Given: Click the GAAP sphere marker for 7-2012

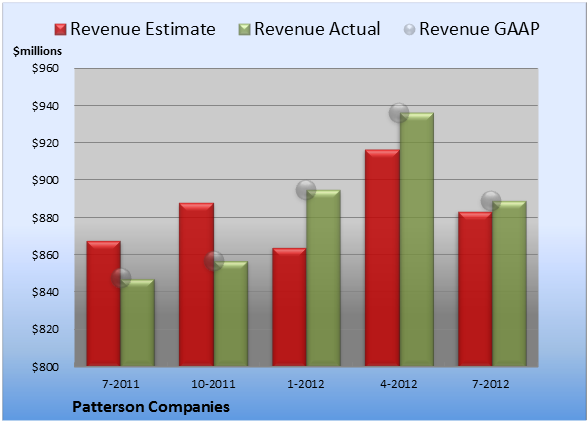Looking at the screenshot, I should [x=491, y=201].
